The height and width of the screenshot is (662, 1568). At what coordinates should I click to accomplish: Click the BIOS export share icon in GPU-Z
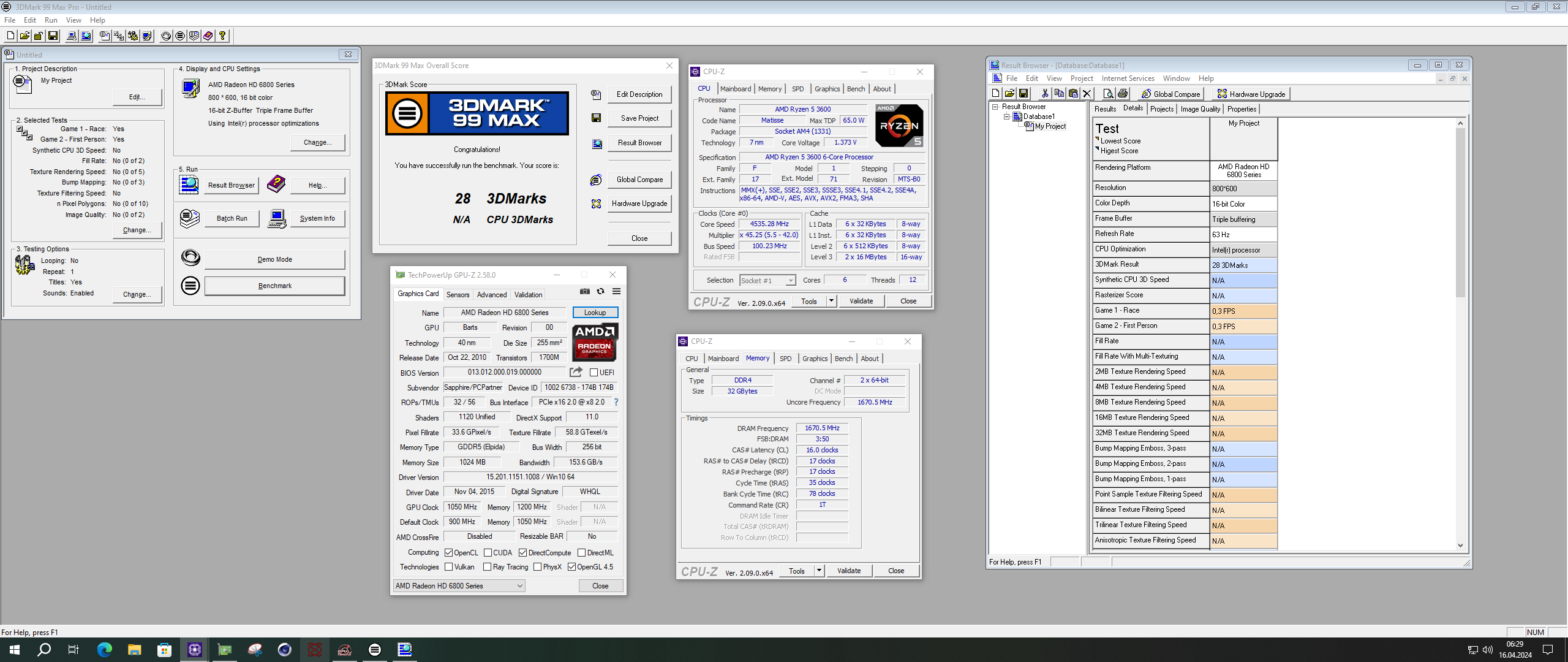point(576,372)
